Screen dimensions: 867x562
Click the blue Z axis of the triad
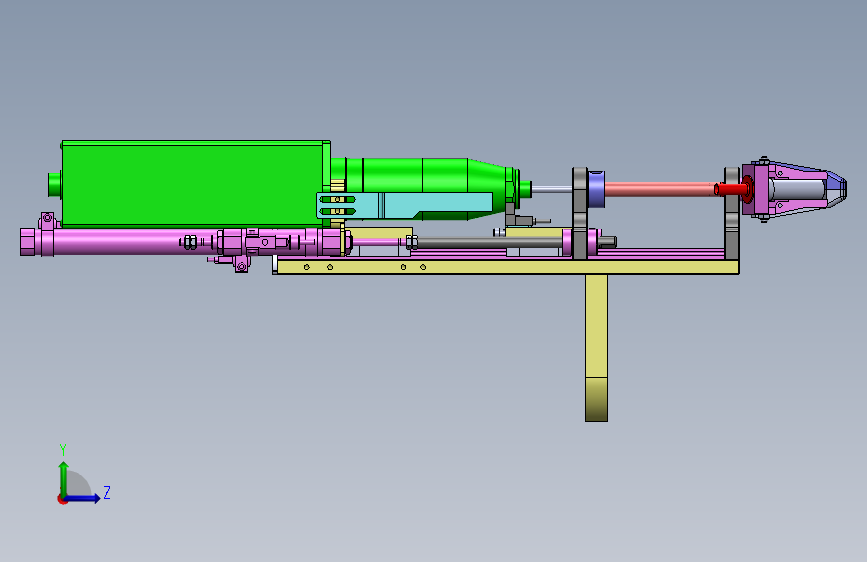point(82,498)
